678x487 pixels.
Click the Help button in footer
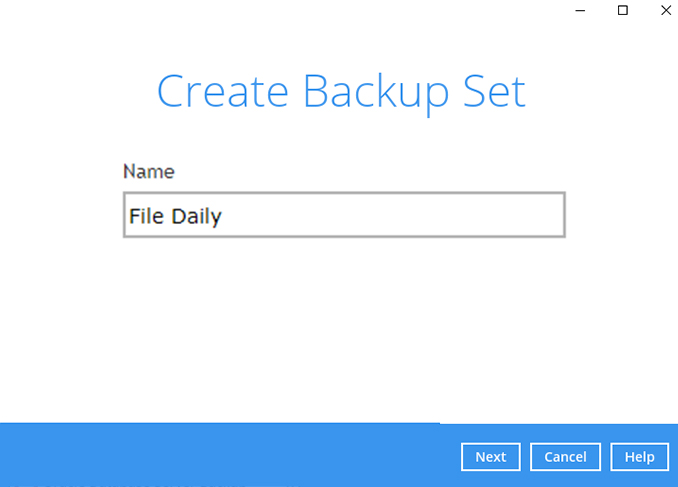[640, 457]
